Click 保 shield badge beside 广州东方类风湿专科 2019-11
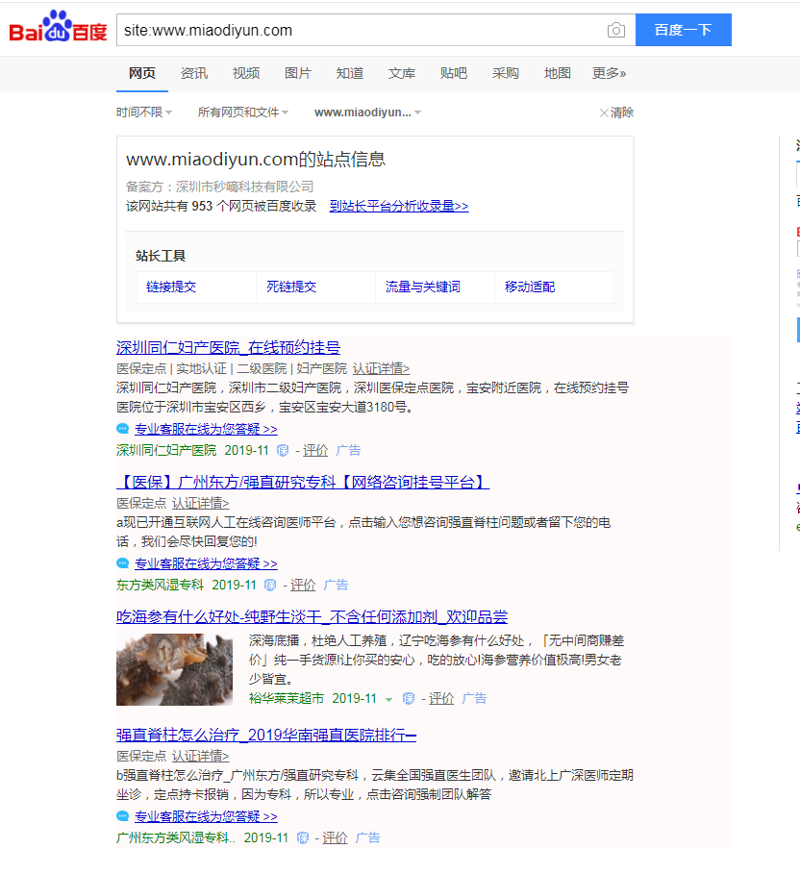Screen dimensions: 800x874 pyautogui.click(x=303, y=838)
